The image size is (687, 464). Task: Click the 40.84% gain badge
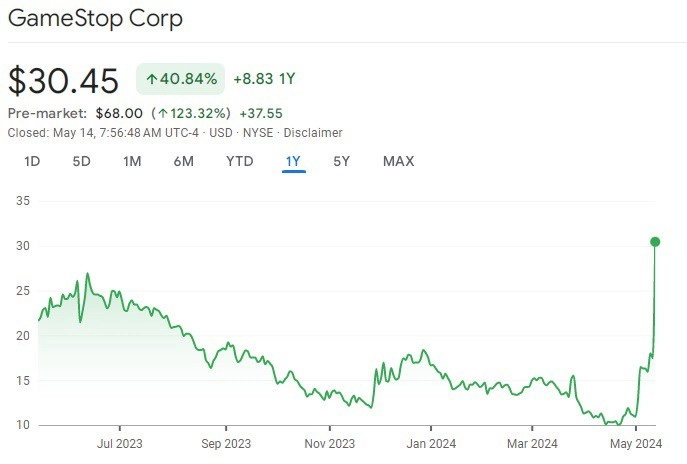181,79
